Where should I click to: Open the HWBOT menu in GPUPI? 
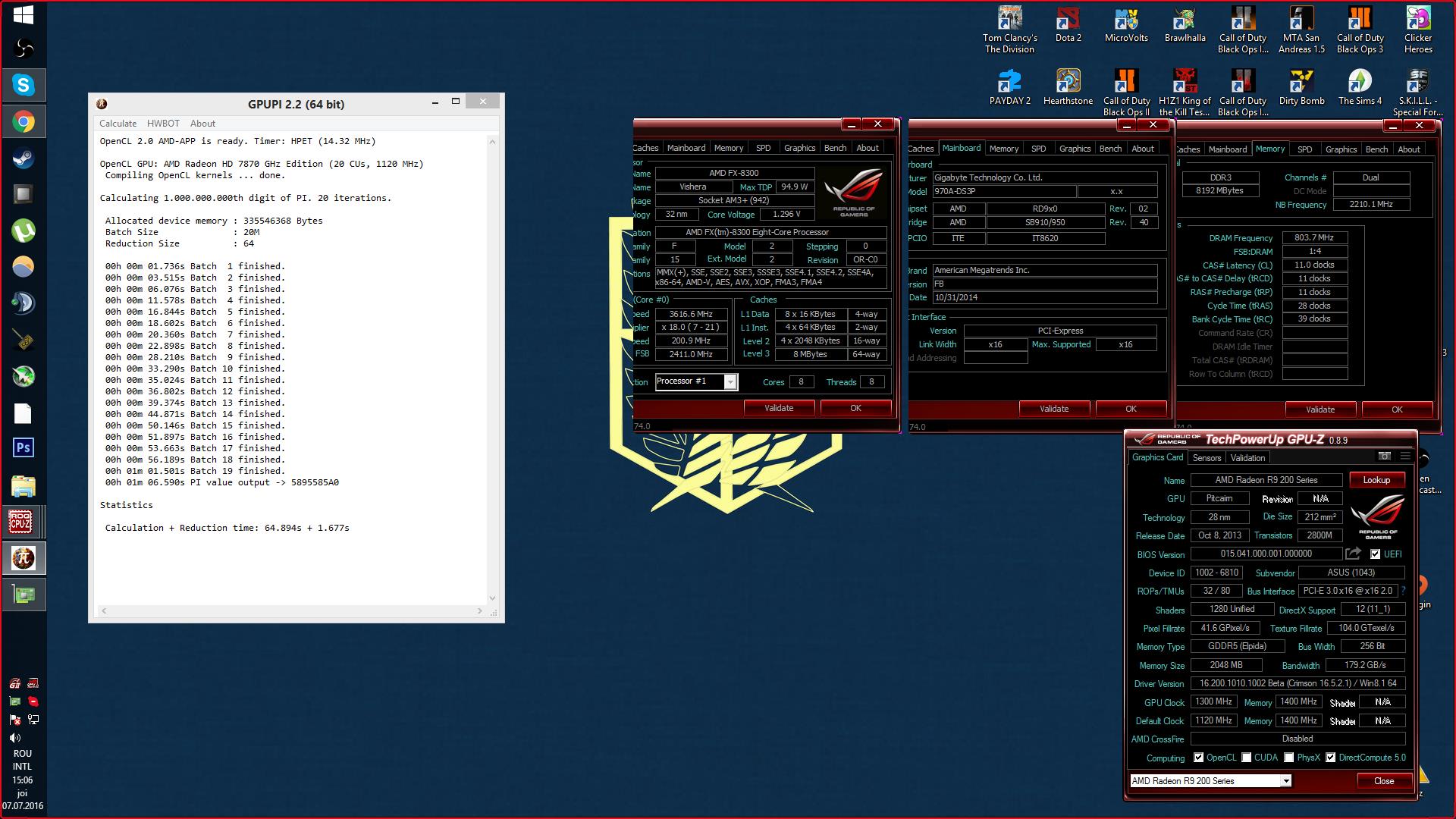click(163, 124)
